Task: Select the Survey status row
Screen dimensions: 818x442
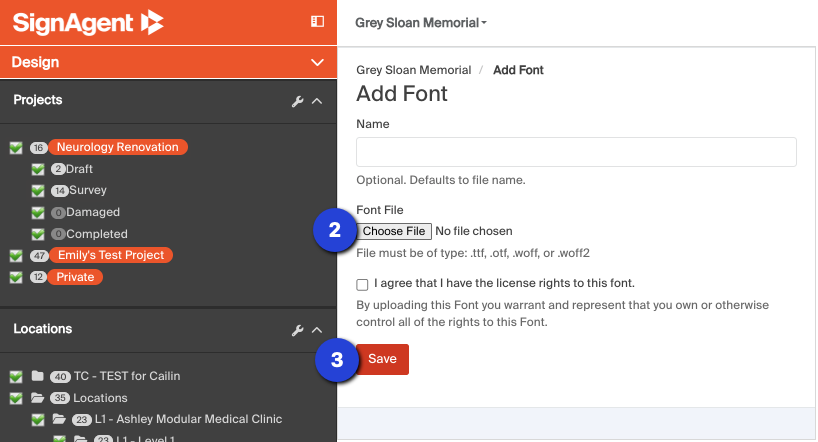Action: point(88,190)
